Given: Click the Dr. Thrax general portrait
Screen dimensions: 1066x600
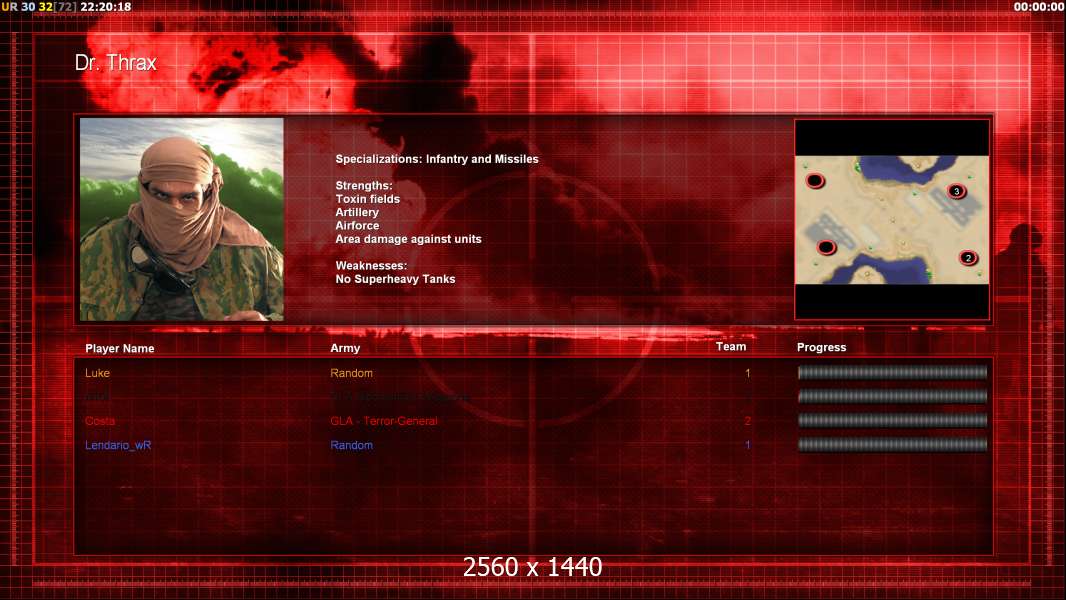Looking at the screenshot, I should 182,219.
